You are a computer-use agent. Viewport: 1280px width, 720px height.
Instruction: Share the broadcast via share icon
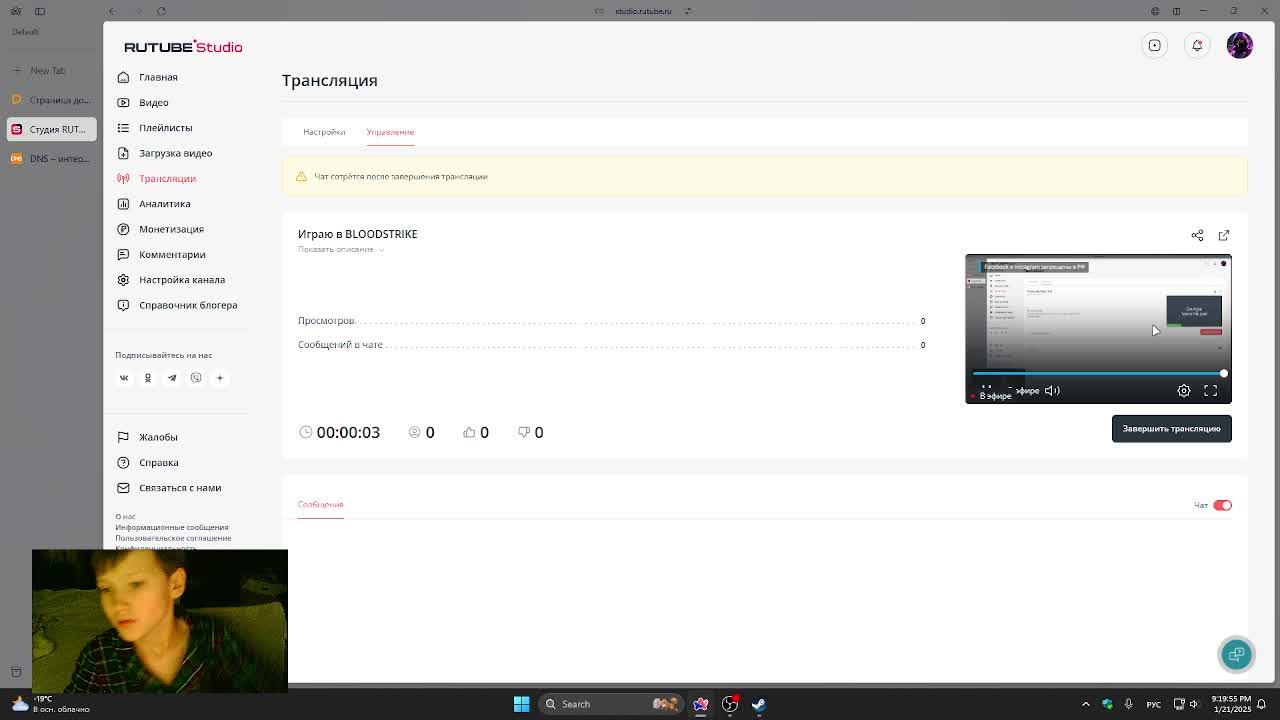[x=1197, y=235]
